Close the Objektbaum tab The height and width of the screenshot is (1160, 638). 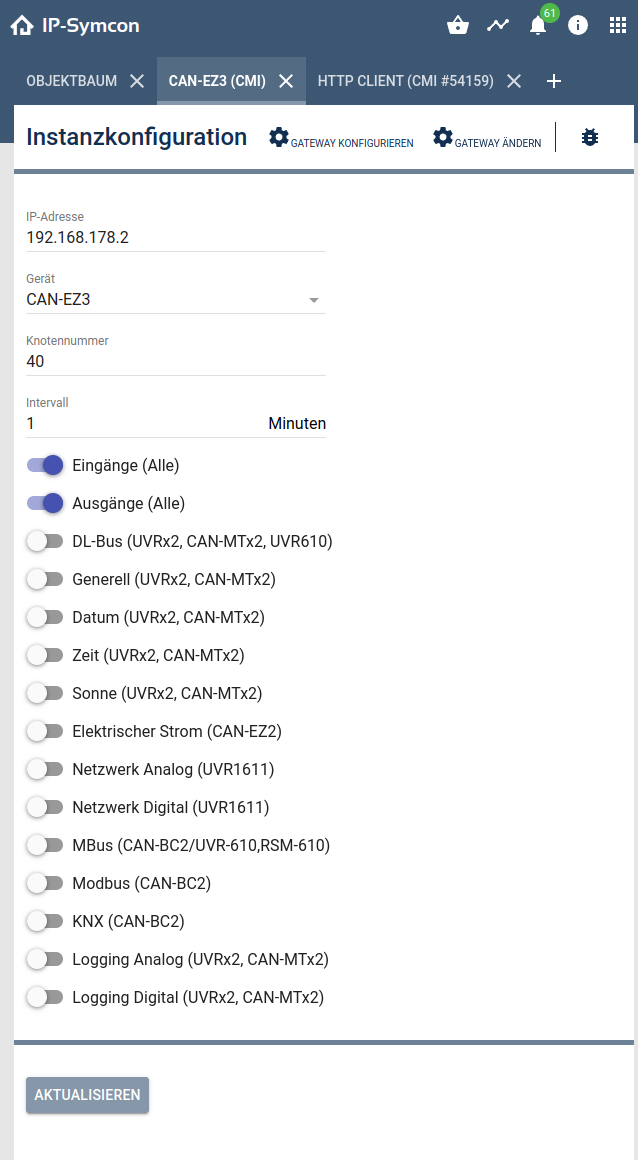pos(137,81)
